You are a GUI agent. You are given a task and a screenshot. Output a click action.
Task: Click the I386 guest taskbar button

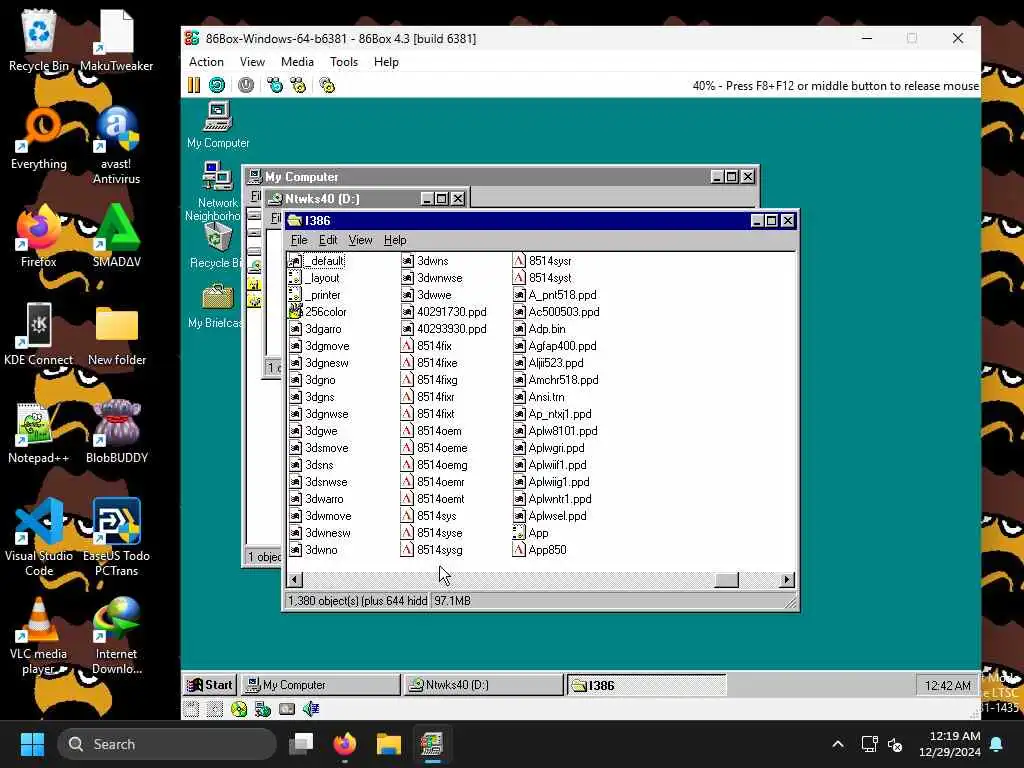click(646, 685)
